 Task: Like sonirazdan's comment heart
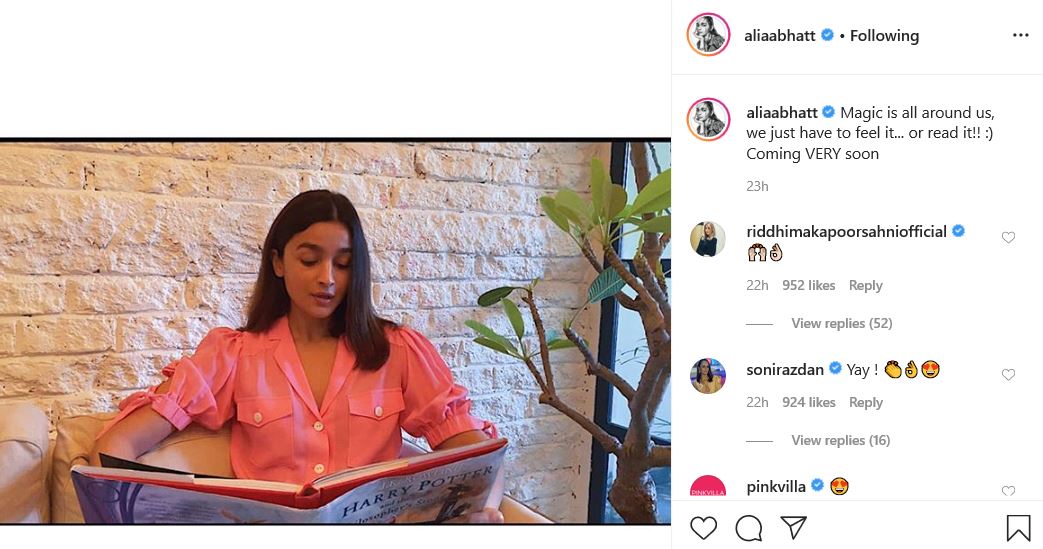click(x=1008, y=375)
